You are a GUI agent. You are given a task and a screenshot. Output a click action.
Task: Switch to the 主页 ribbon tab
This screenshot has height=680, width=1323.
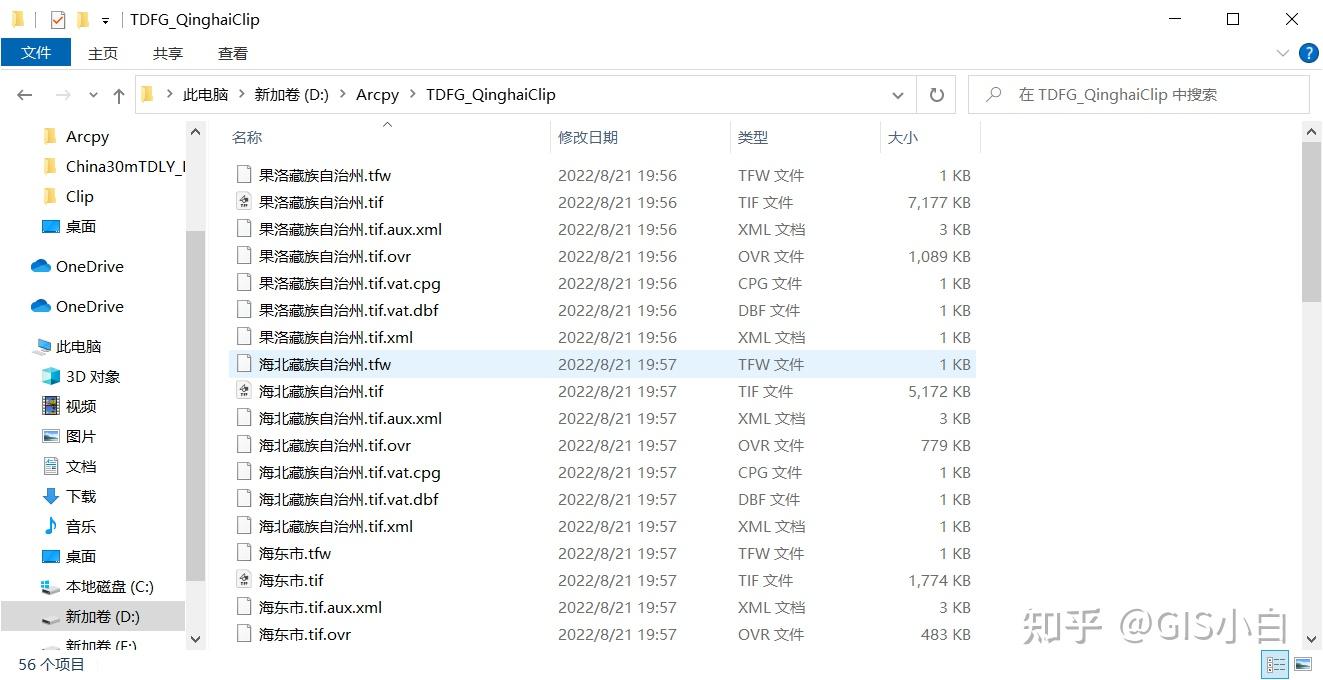coord(103,53)
